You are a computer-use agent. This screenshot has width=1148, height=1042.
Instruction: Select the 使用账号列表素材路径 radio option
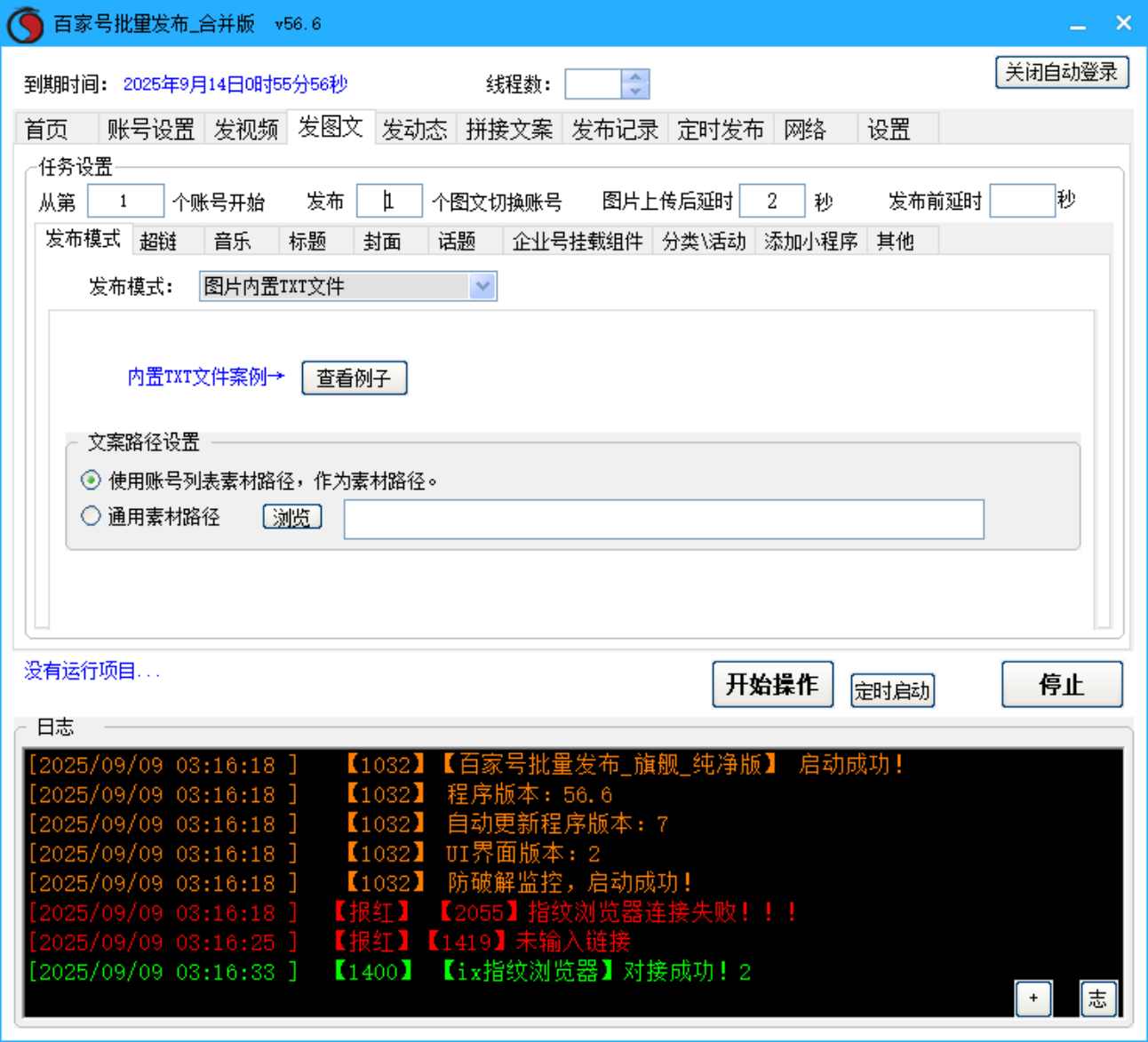[x=90, y=480]
